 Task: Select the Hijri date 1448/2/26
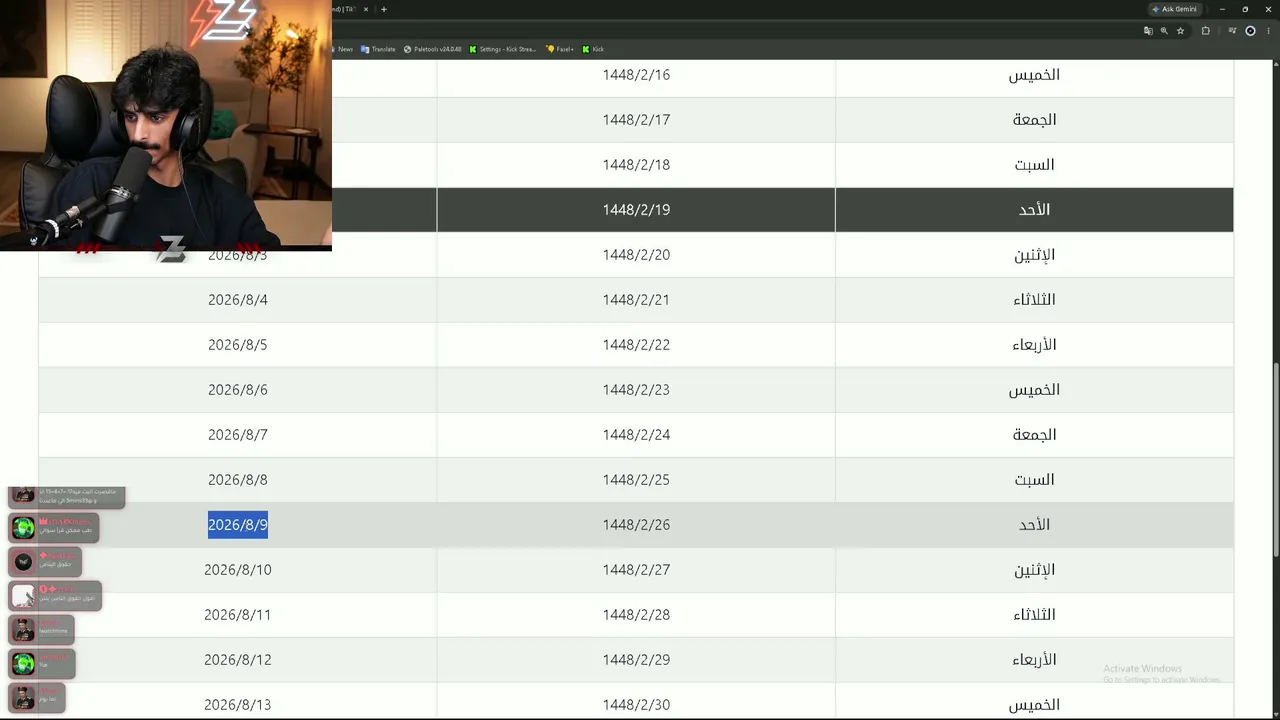coord(636,525)
